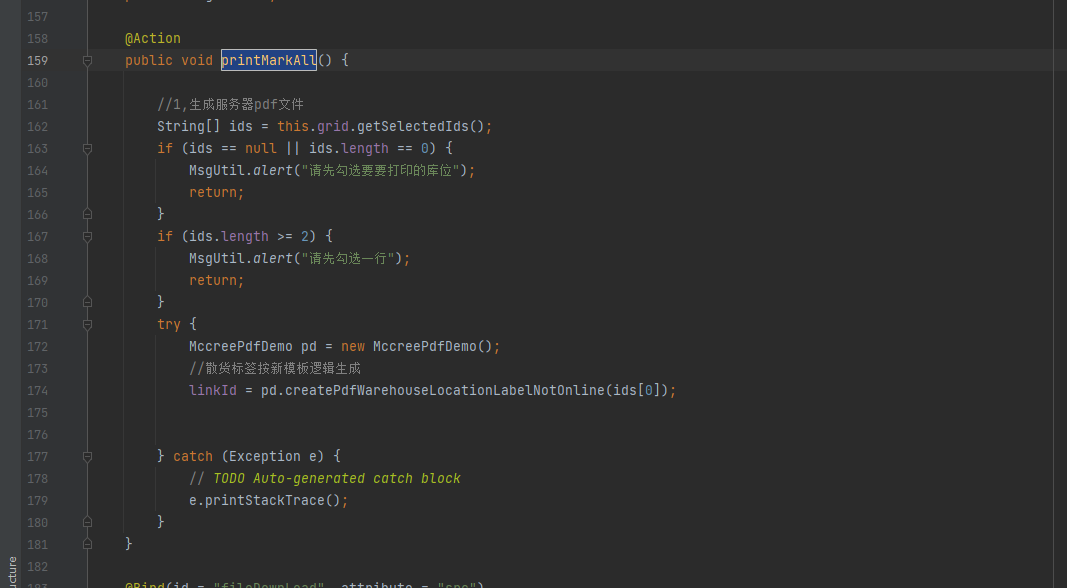The image size is (1067, 588).
Task: Click MccreePdfDemo pd variable declaration
Action: tap(252, 346)
